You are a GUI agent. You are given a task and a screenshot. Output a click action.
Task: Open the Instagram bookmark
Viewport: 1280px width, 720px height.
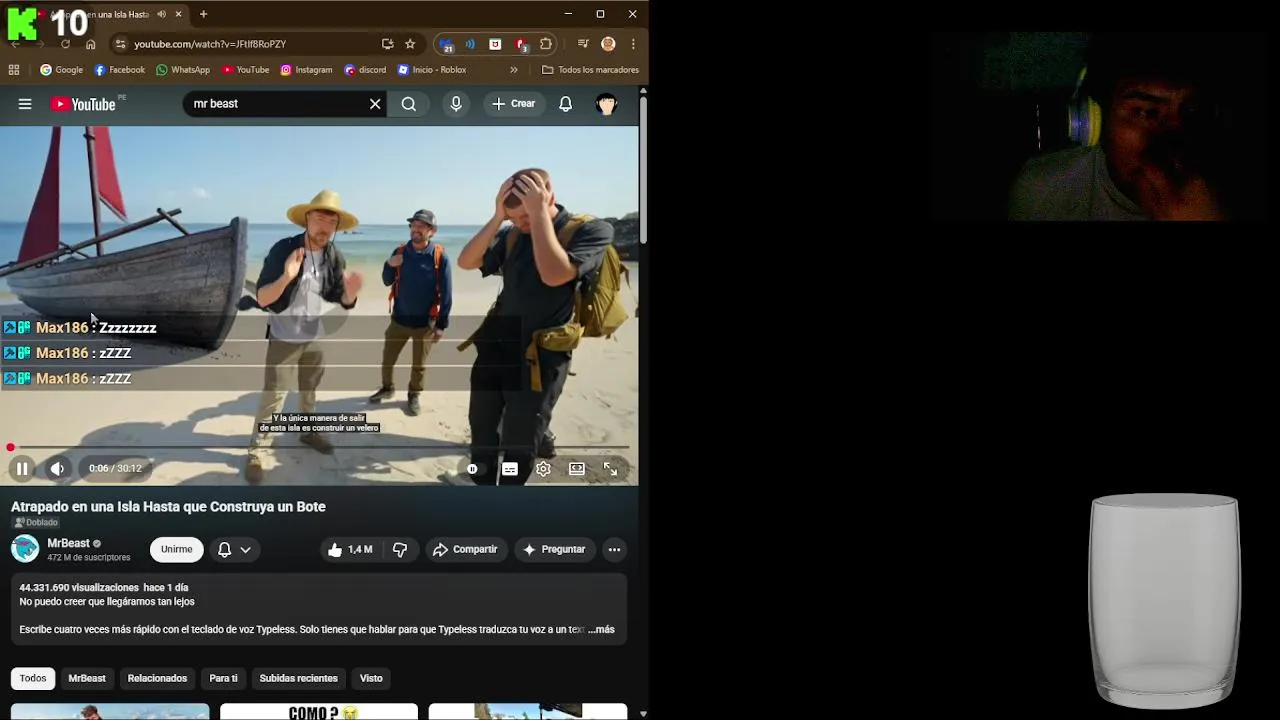[x=306, y=70]
